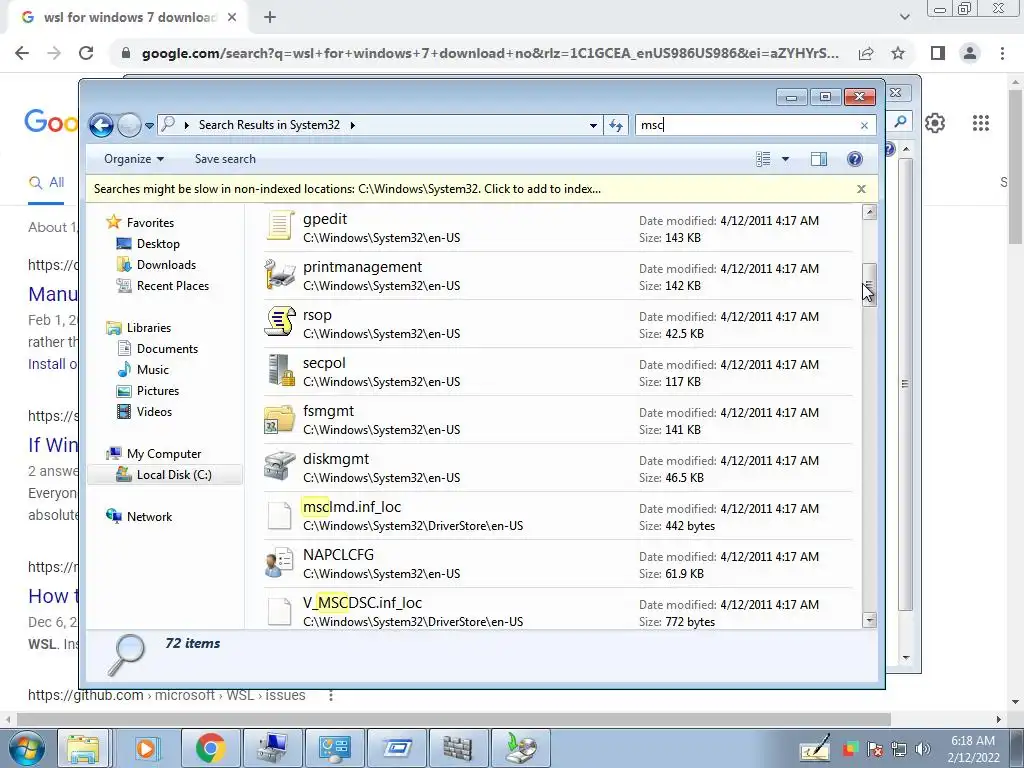Open the Windows Start orb
Viewport: 1024px width, 768px height.
tap(27, 748)
